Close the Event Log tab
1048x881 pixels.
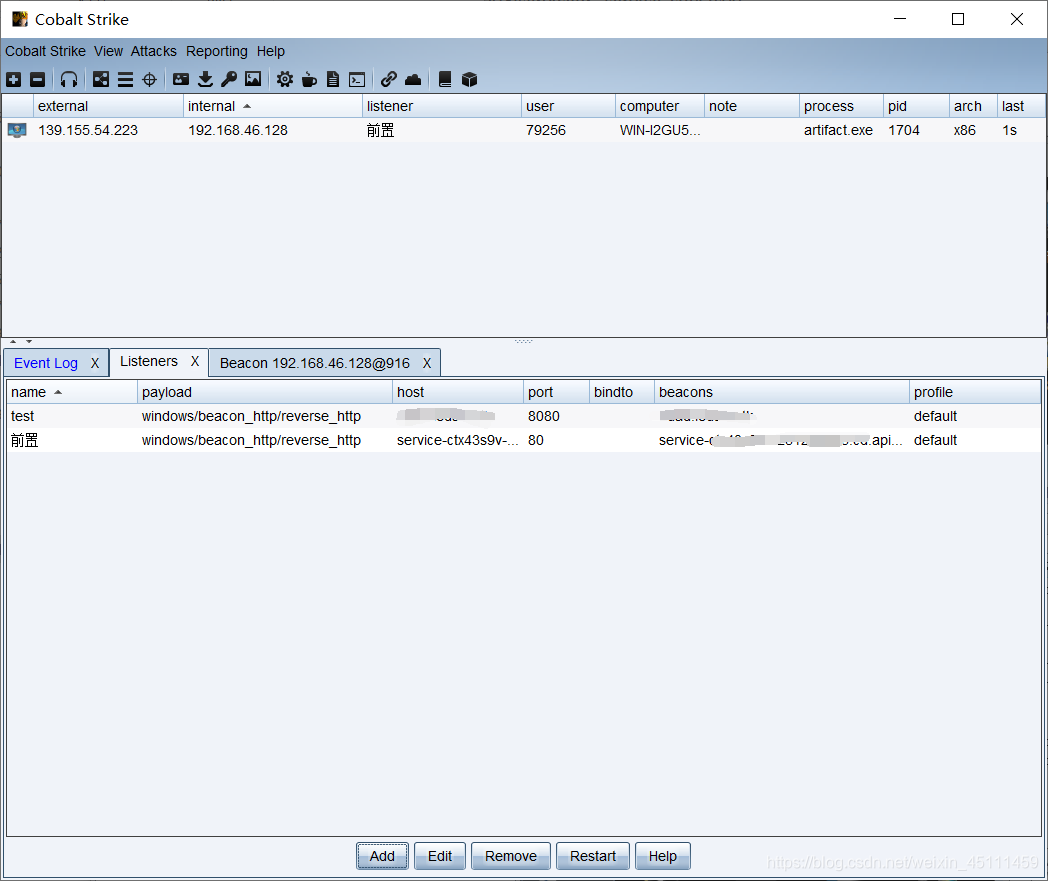tap(95, 363)
